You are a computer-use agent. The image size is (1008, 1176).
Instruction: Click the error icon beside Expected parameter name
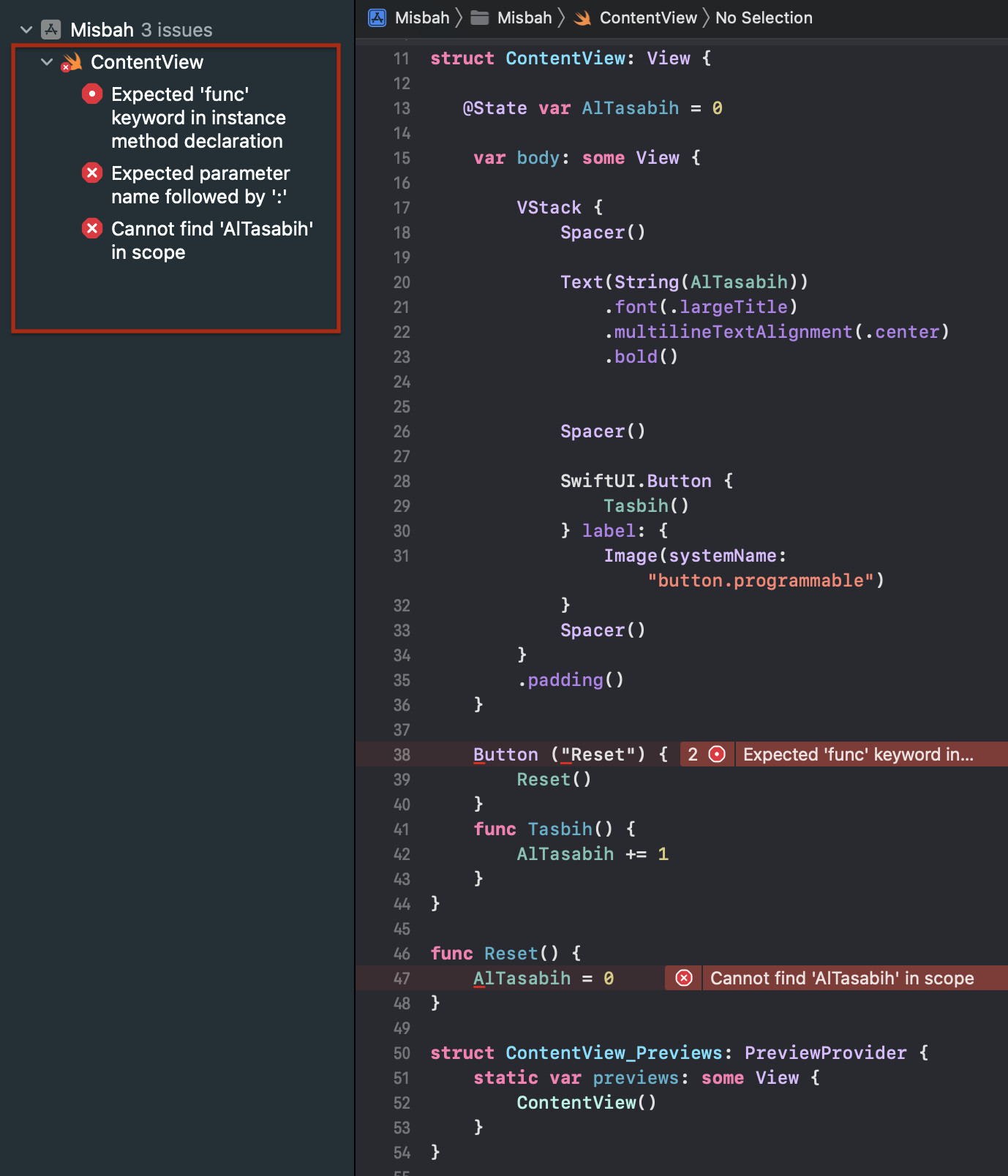tap(92, 173)
